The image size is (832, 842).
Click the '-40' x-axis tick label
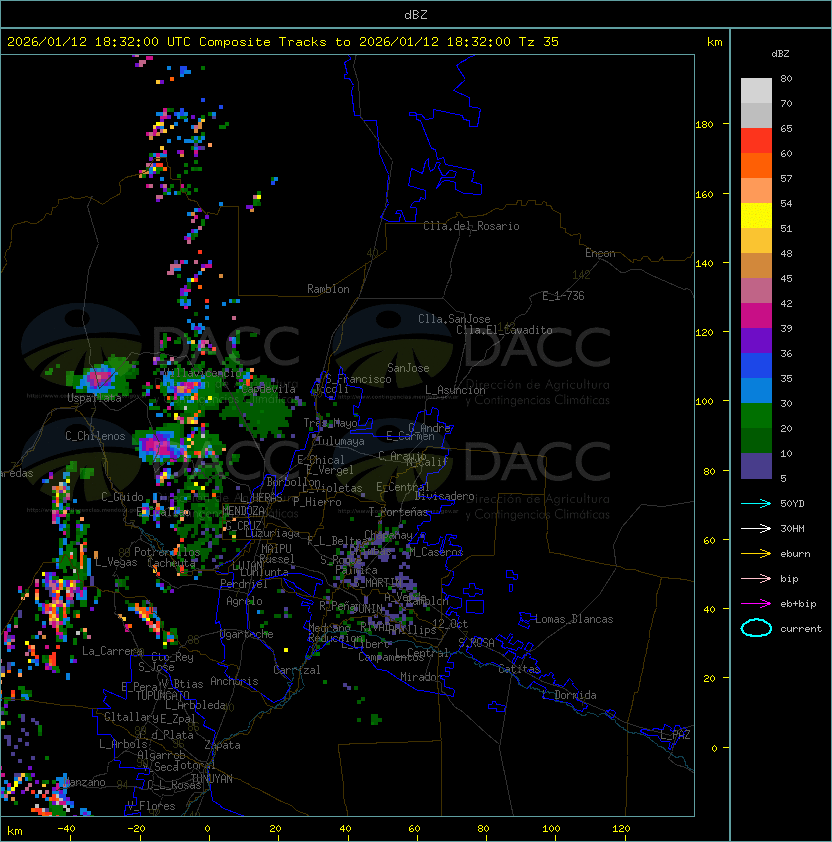pos(66,829)
